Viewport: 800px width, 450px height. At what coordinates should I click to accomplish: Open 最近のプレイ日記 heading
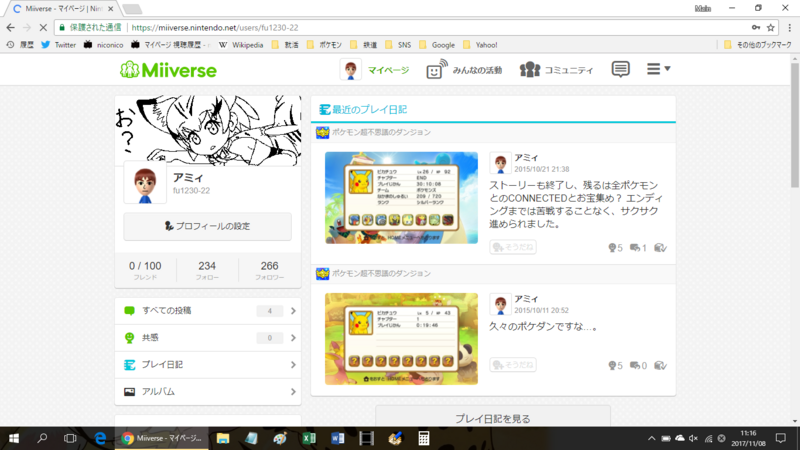(363, 109)
